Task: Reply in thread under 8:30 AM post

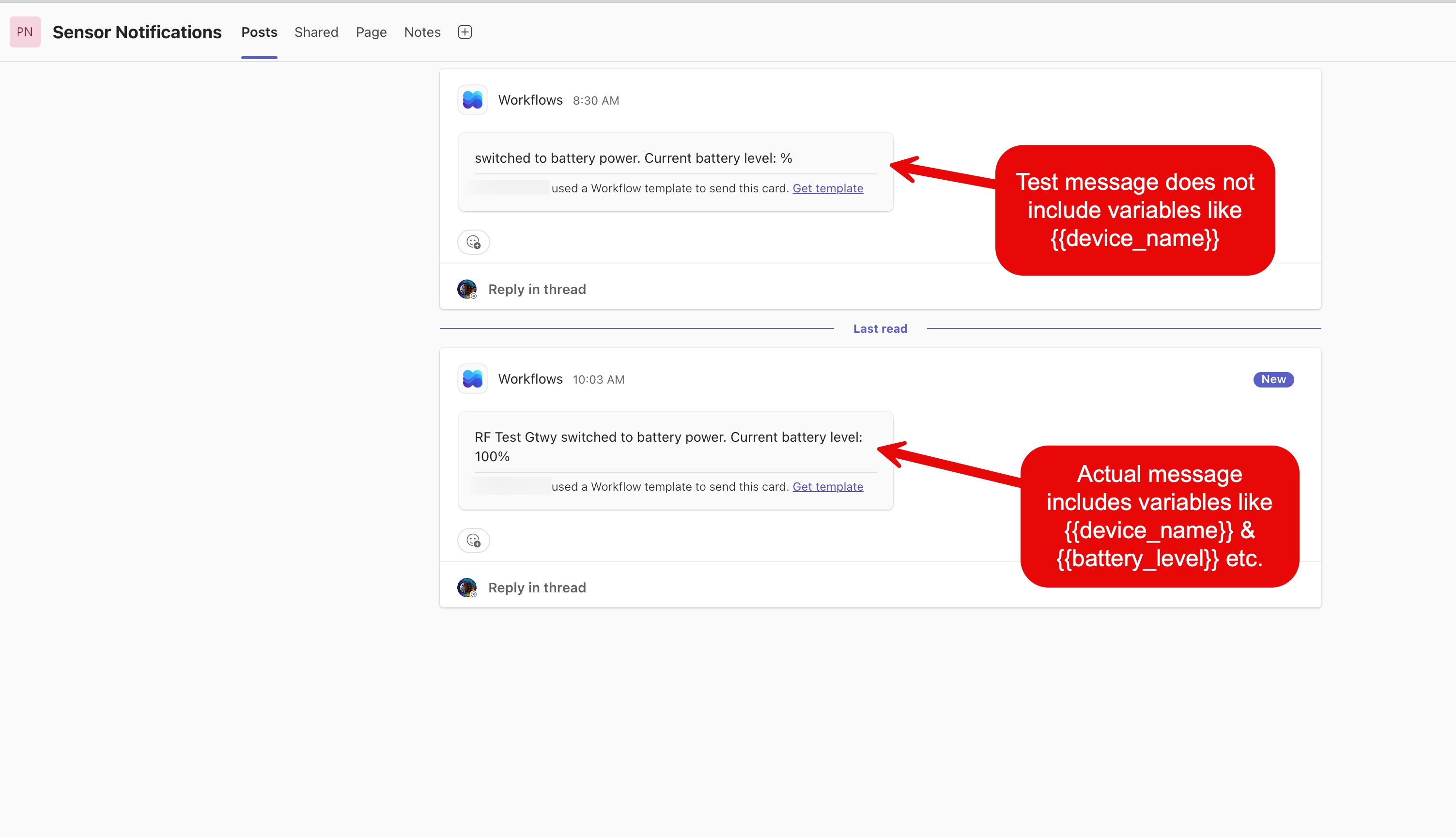Action: coord(537,289)
